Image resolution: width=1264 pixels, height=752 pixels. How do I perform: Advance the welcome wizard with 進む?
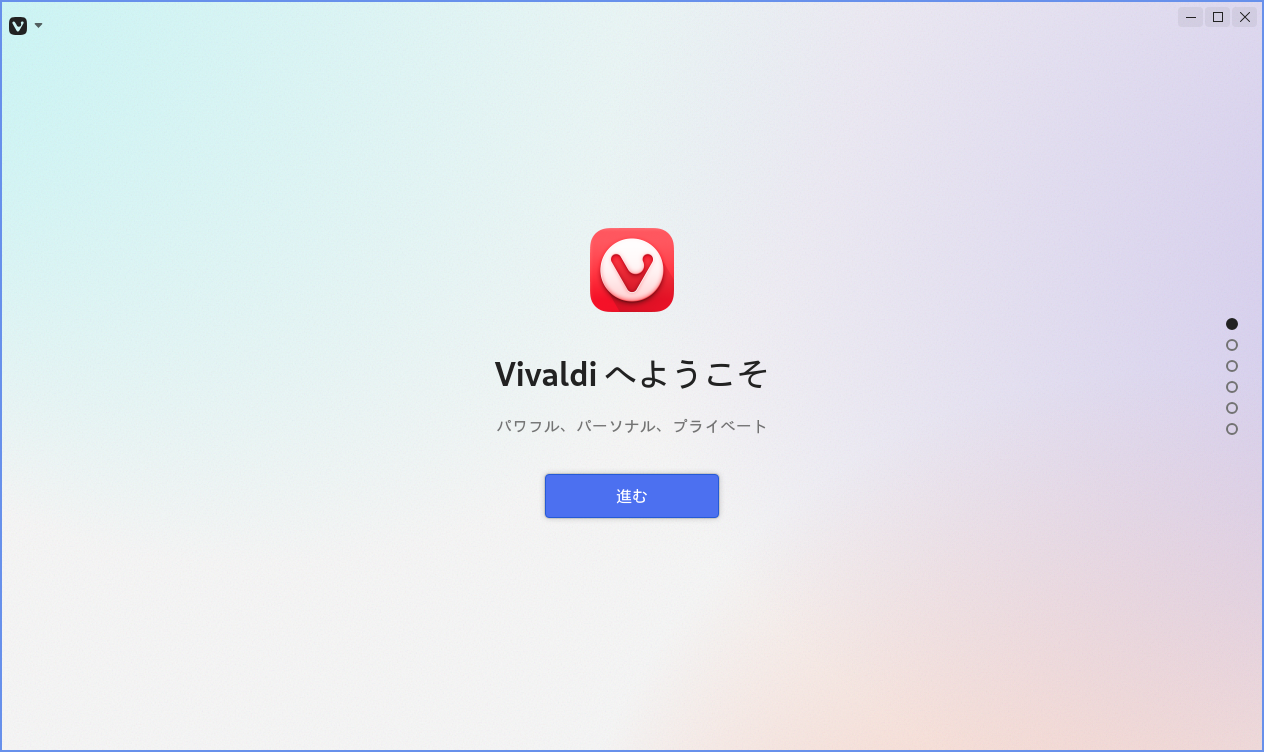coord(632,496)
